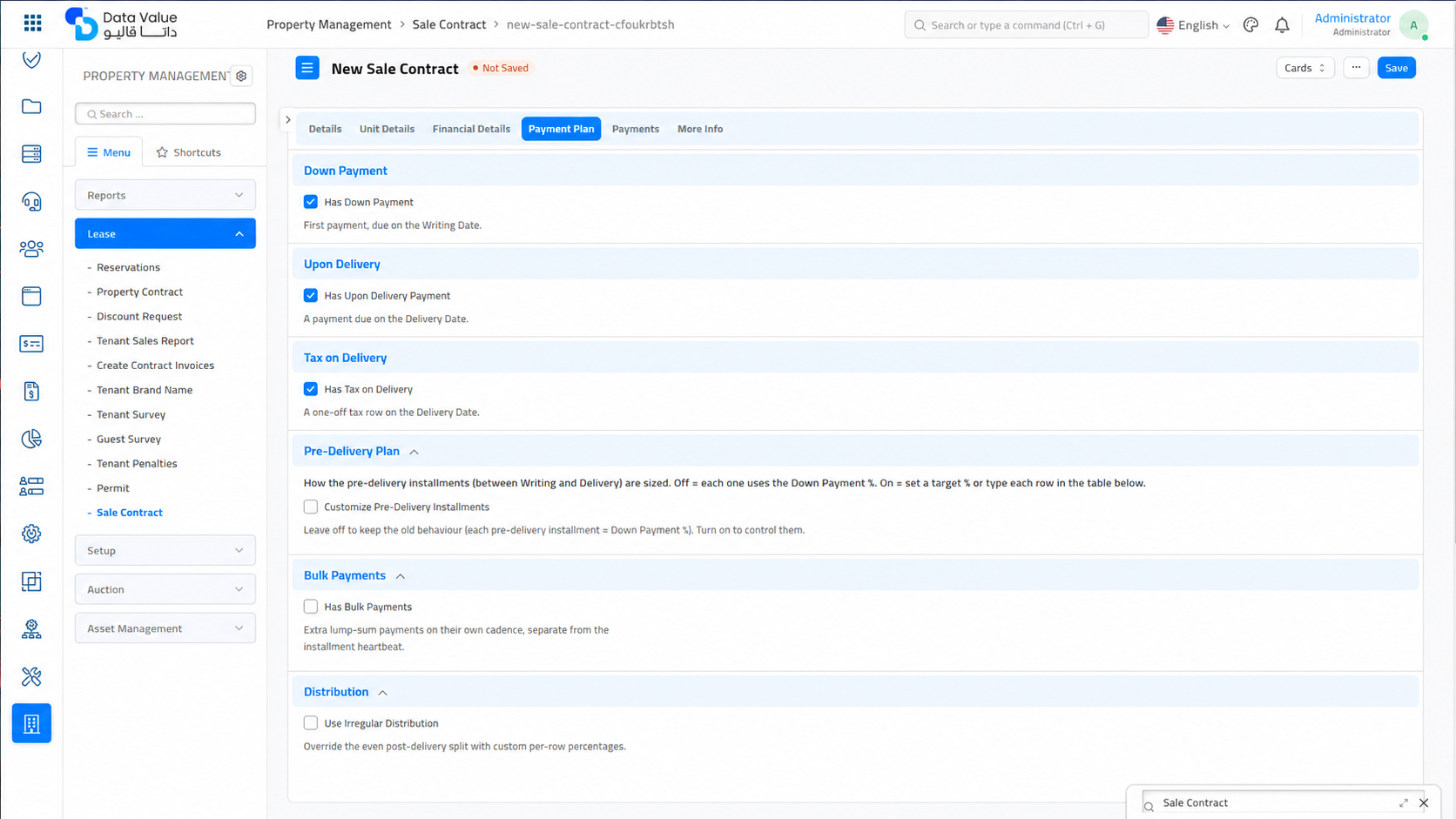Viewport: 1456px width, 819px height.
Task: Enable Has Bulk Payments
Action: tap(311, 607)
